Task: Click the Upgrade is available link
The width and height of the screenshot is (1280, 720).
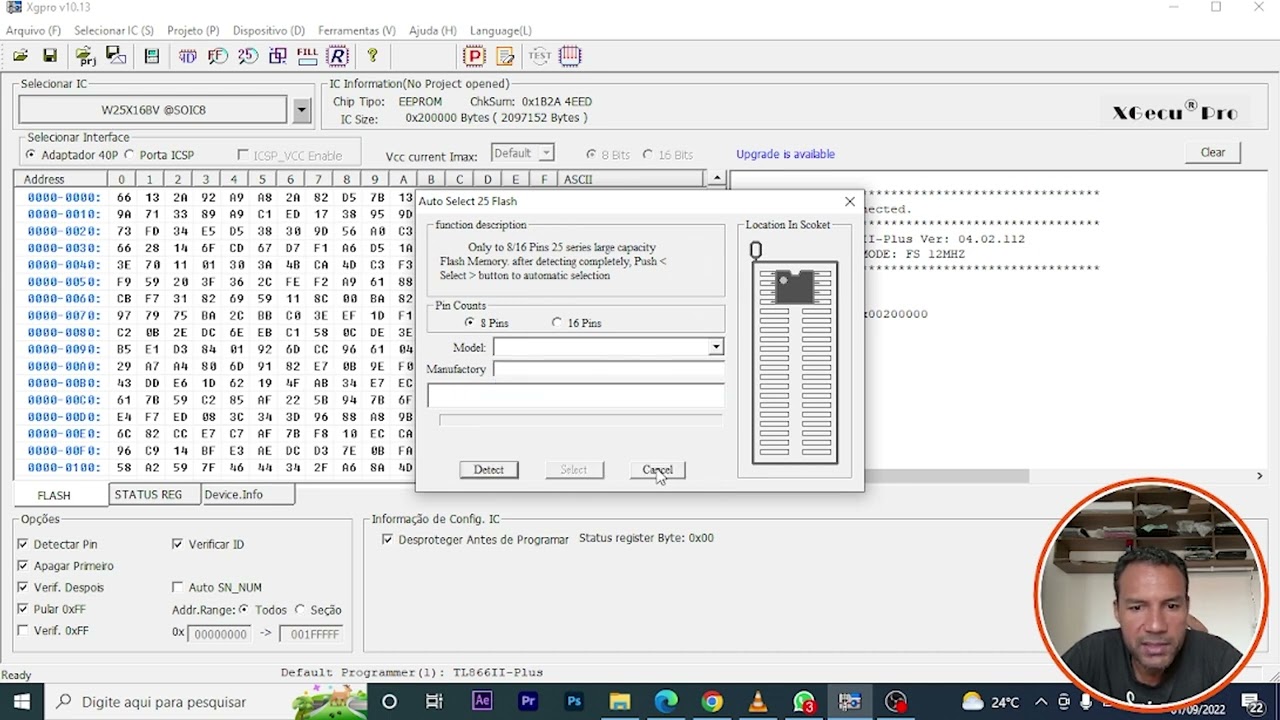Action: pos(785,154)
